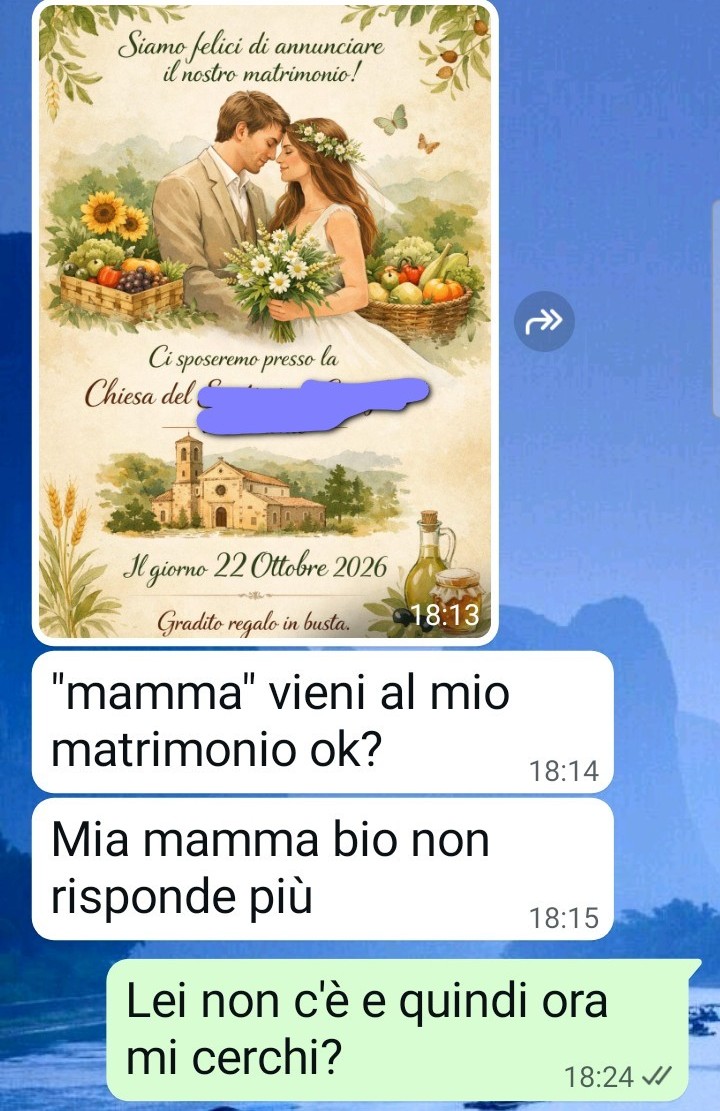Tap the blue scribble covering the church name
Screen dimensions: 720x1111
[313, 405]
